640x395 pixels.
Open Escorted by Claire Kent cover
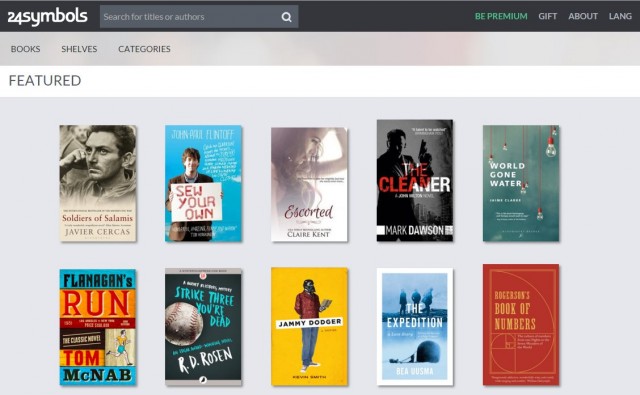309,184
